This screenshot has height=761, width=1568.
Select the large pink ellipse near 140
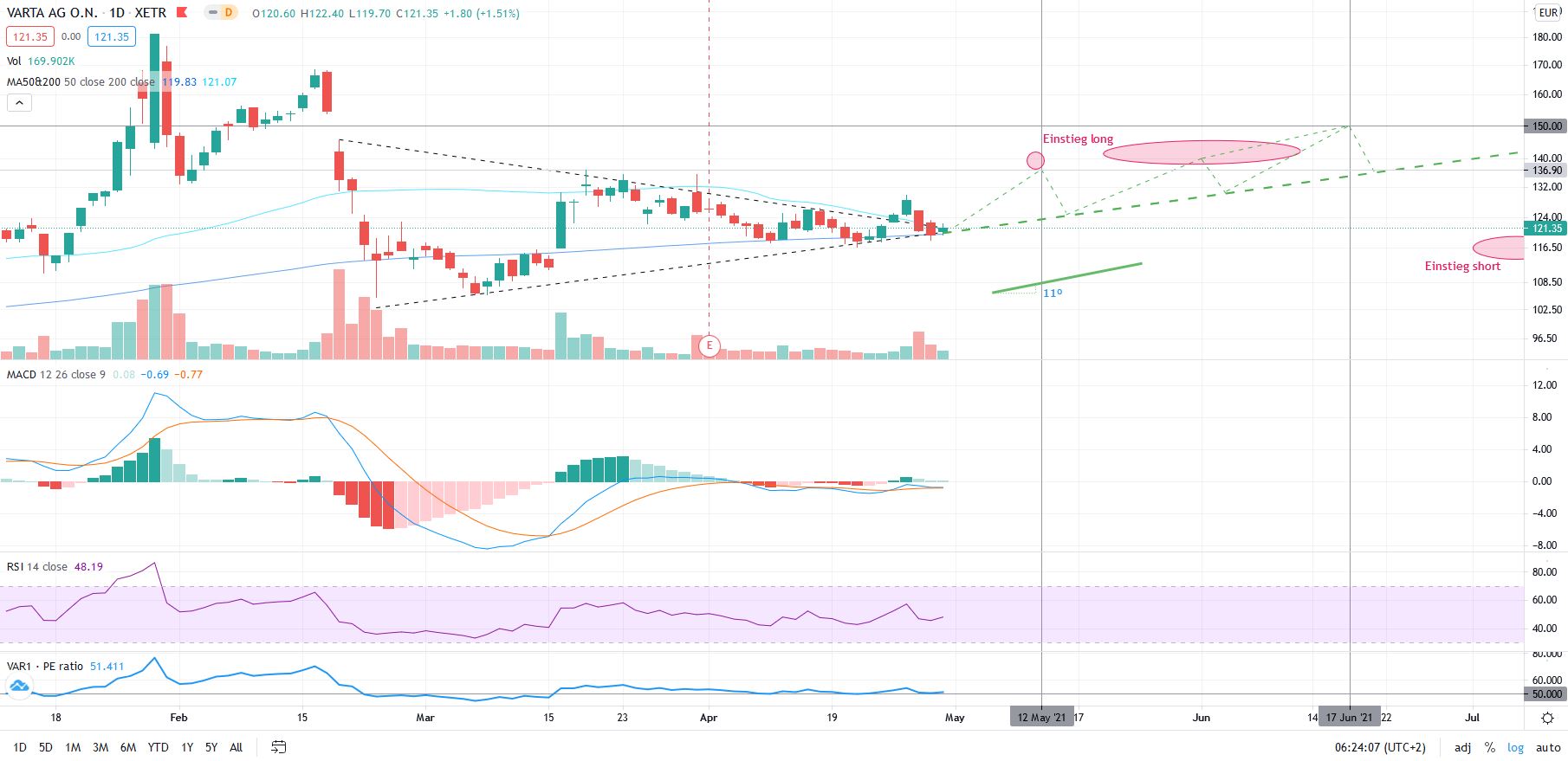point(1201,152)
